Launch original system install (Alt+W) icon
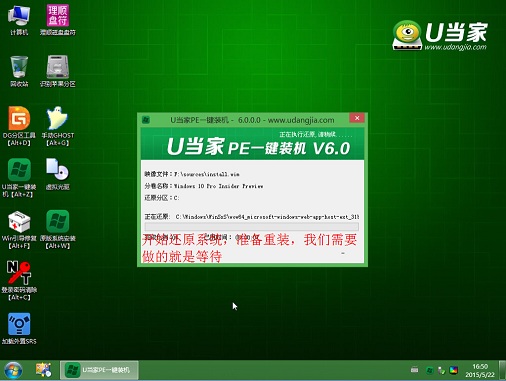 tap(58, 229)
